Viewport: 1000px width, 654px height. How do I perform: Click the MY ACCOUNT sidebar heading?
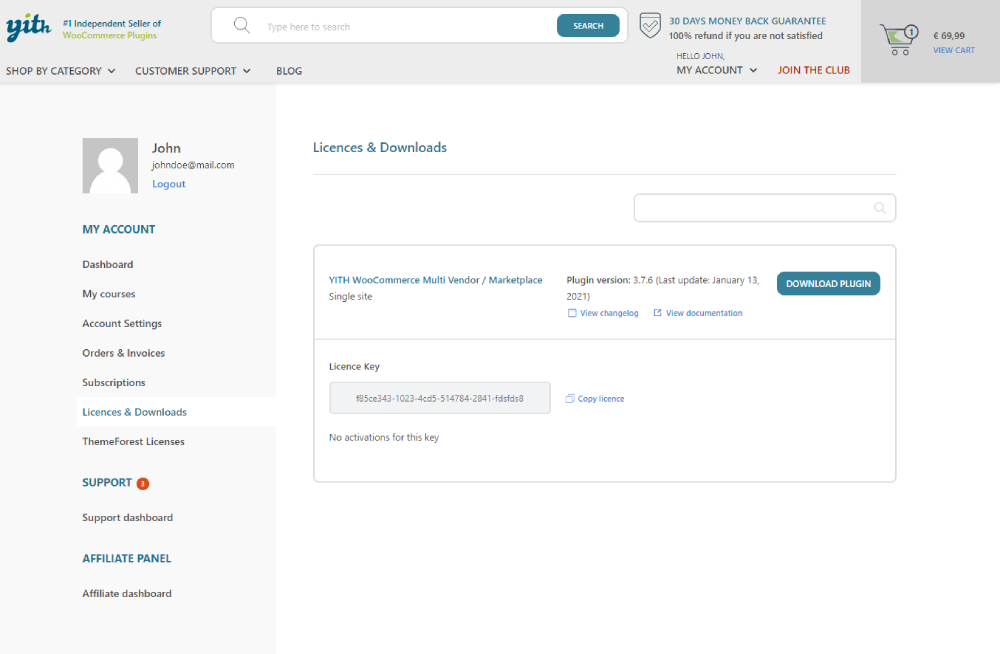coord(119,230)
